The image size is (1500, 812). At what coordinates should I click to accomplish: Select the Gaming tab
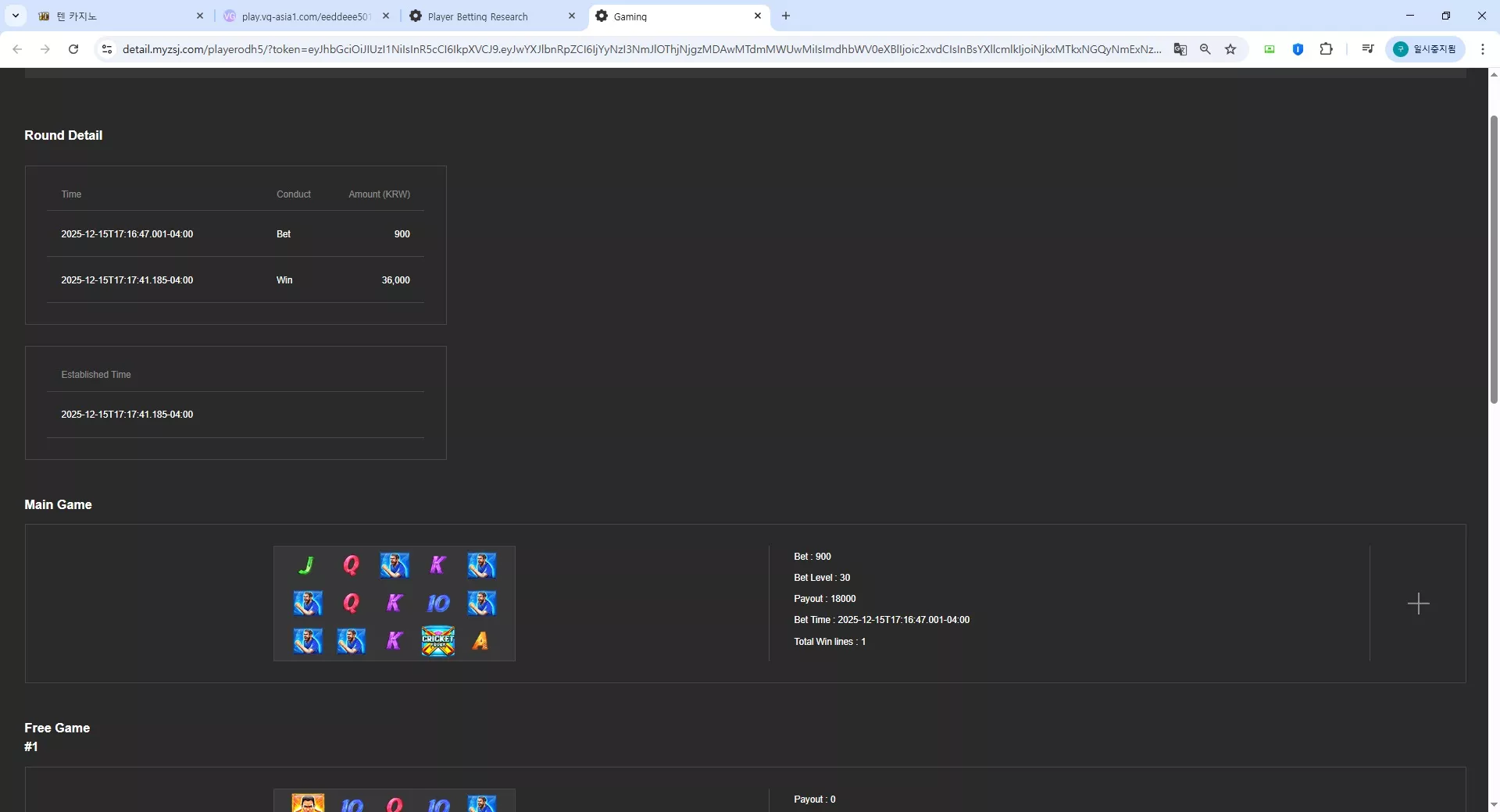678,16
